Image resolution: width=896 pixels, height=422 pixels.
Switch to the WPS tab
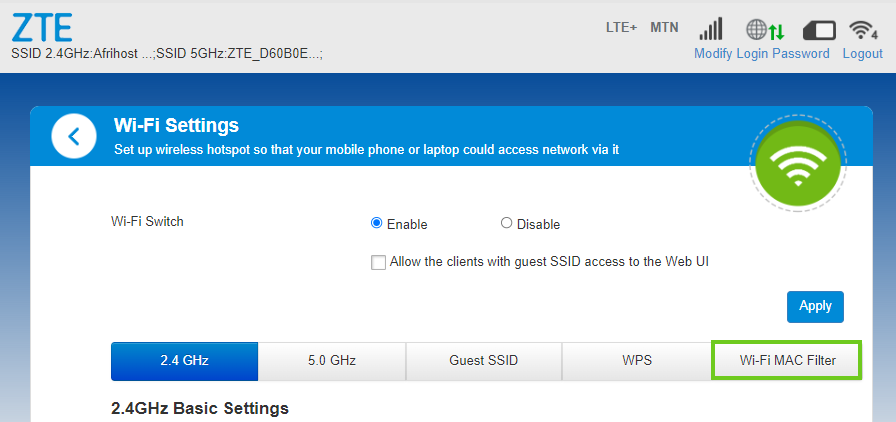(x=635, y=361)
